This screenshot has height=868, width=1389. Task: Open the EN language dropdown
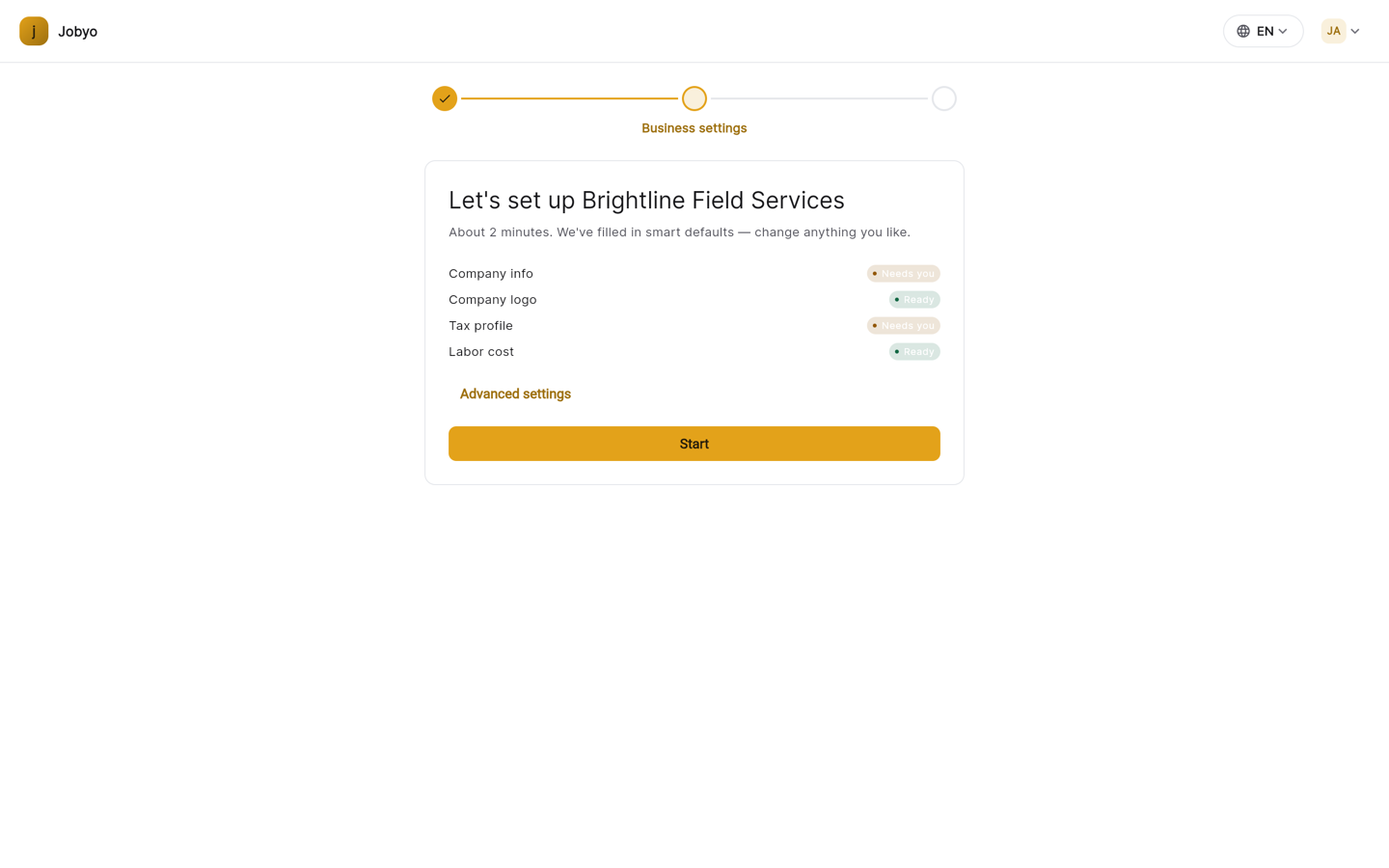tap(1263, 31)
